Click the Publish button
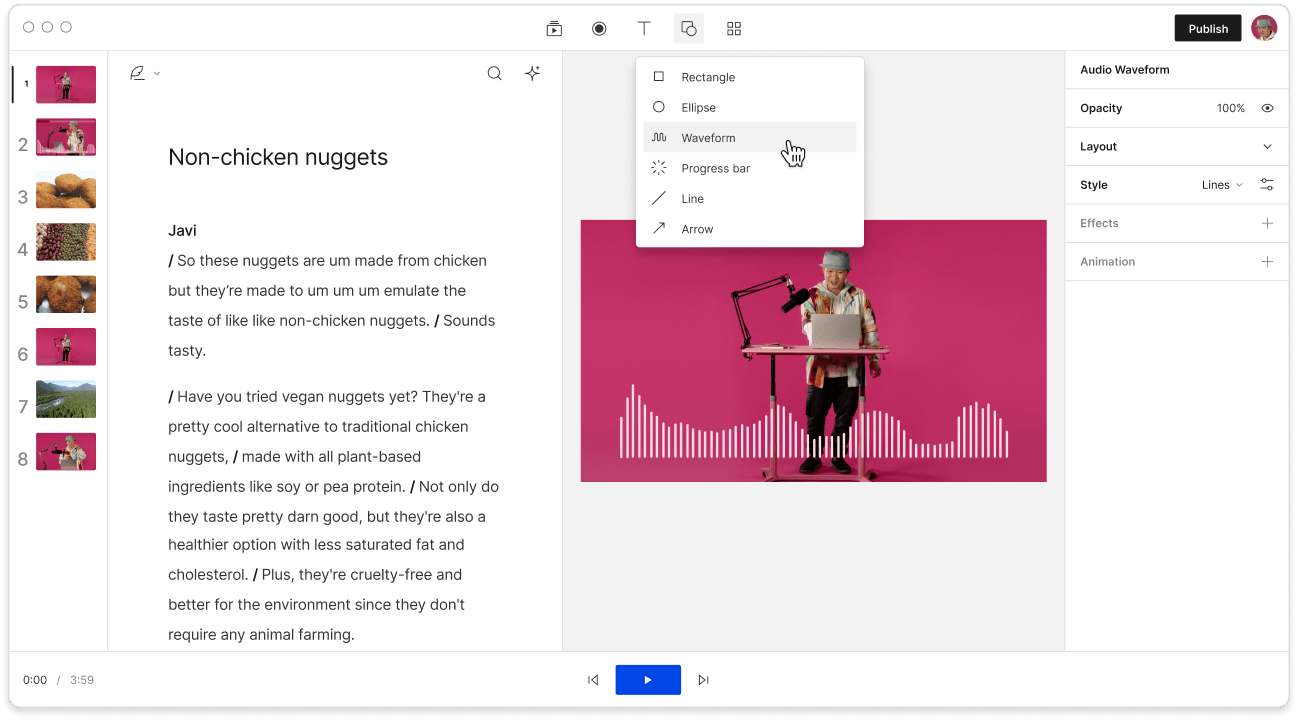Screen dimensions: 1298x720 point(1207,28)
